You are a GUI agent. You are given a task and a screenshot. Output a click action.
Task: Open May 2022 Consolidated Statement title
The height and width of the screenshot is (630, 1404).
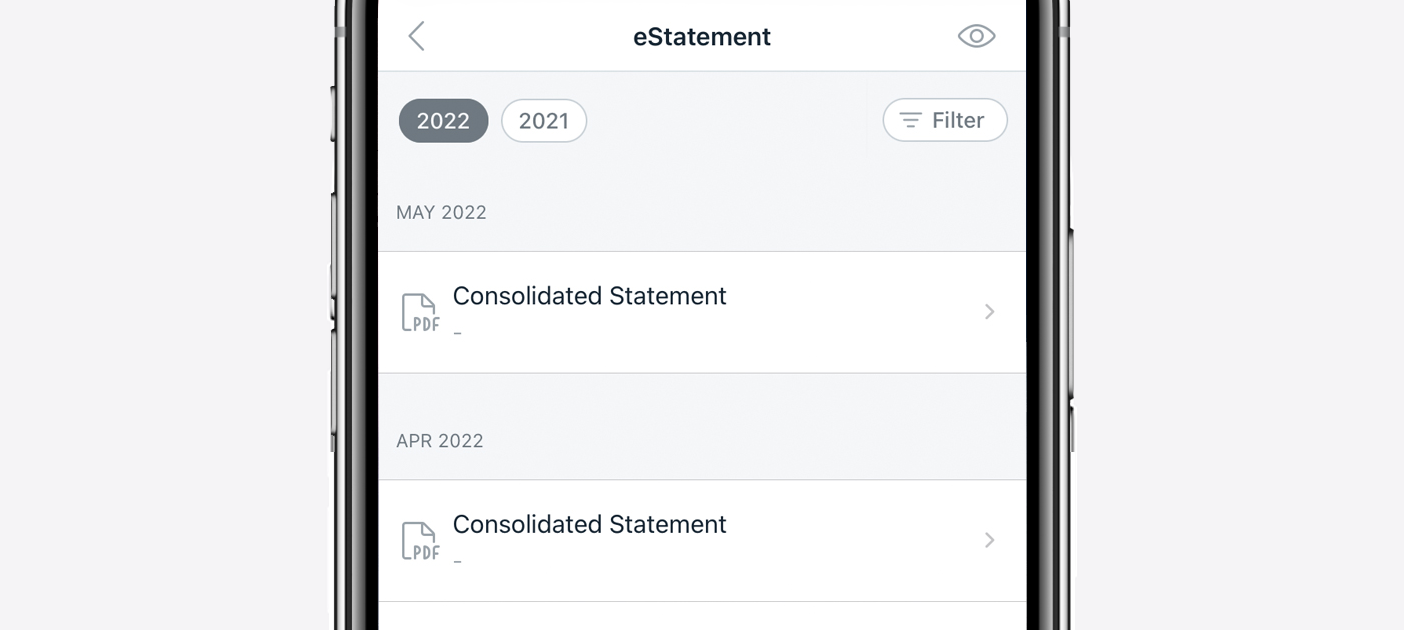tap(589, 296)
